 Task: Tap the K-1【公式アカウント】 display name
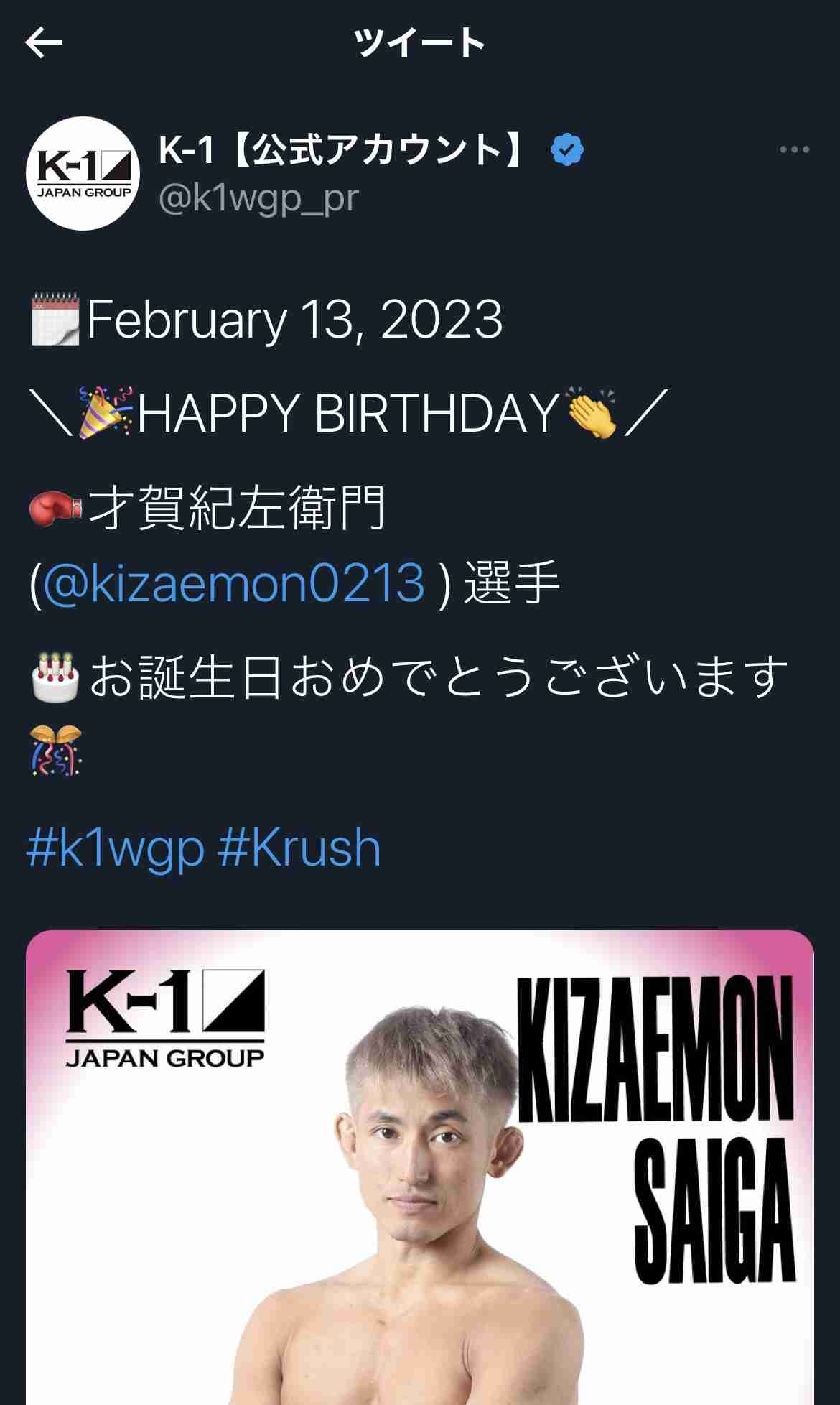[343, 150]
